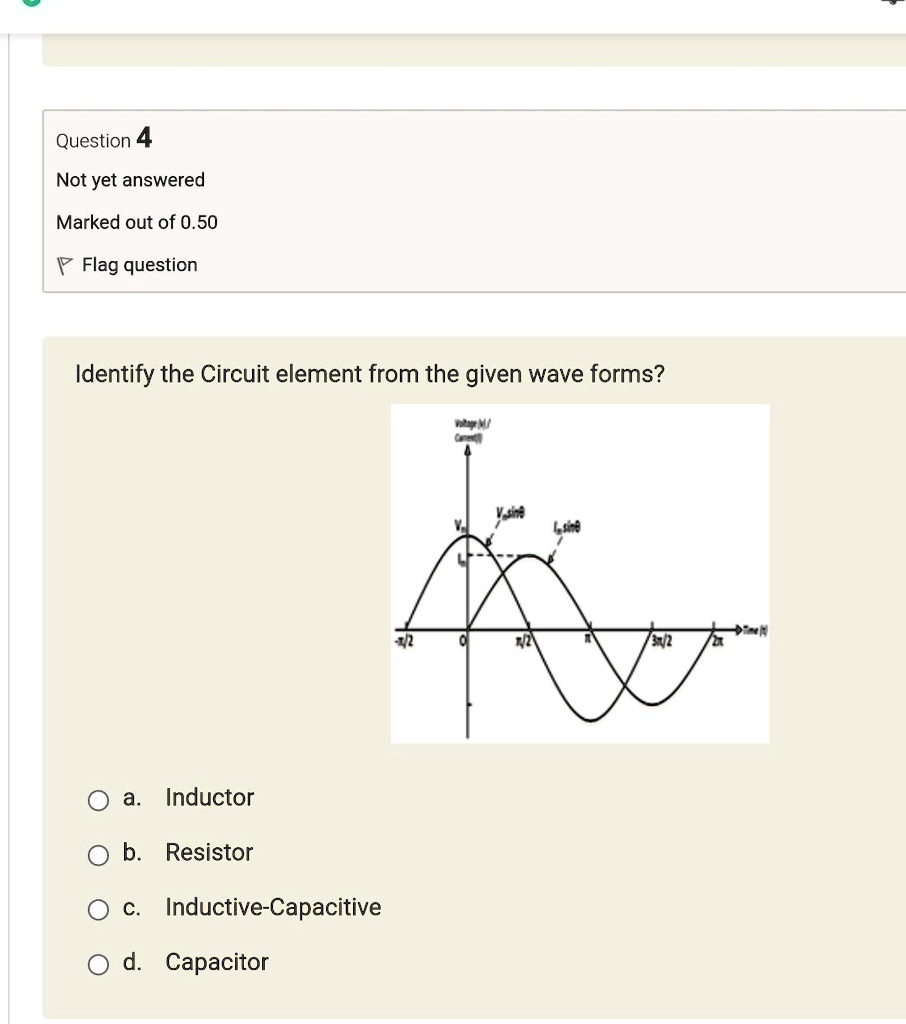Select option c Inductive-Capacitive

pos(98,909)
